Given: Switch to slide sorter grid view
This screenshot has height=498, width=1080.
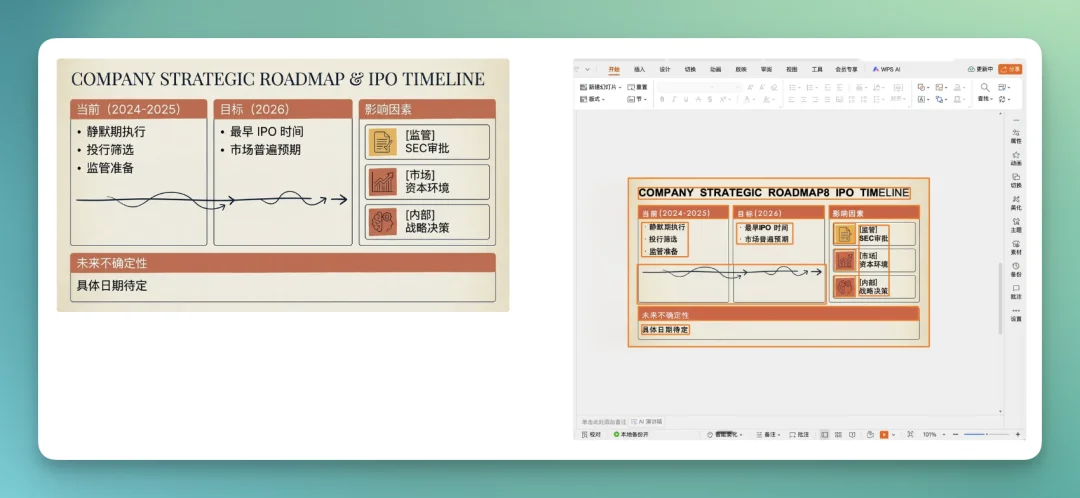Looking at the screenshot, I should [x=838, y=435].
